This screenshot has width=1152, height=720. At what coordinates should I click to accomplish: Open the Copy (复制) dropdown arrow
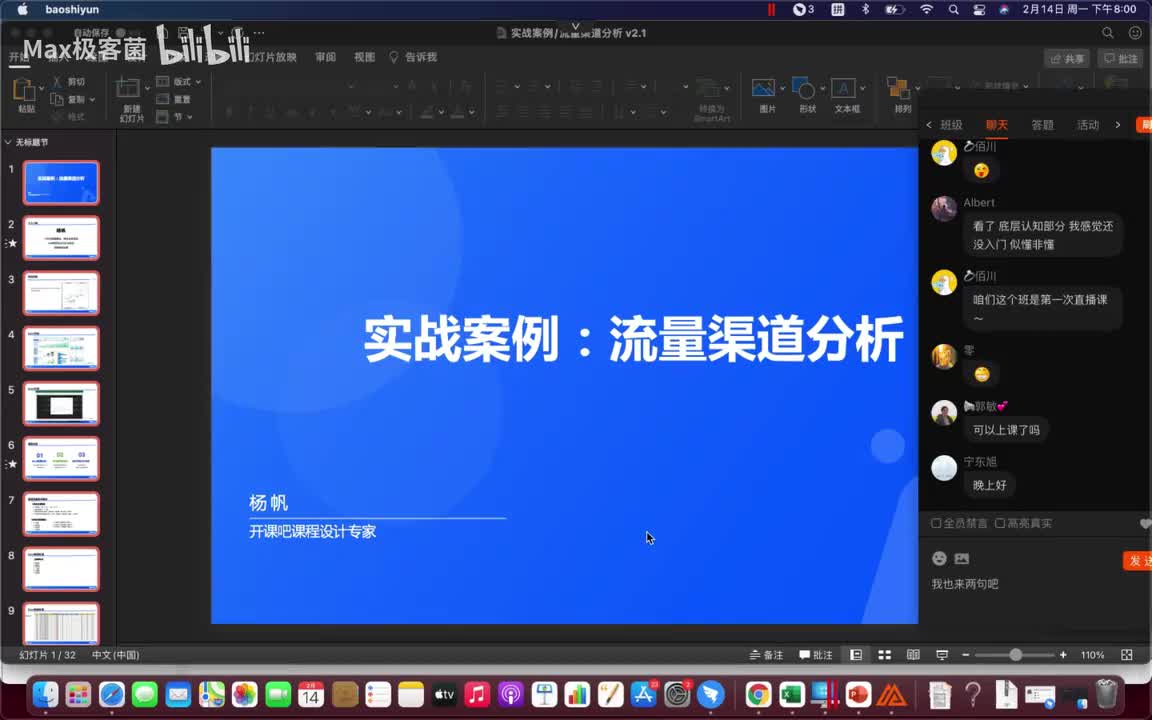tap(92, 99)
